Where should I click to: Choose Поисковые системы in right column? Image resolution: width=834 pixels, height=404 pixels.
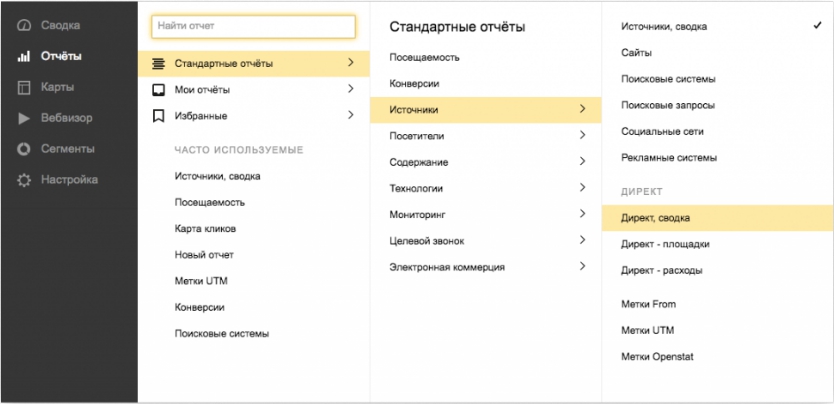(x=669, y=79)
